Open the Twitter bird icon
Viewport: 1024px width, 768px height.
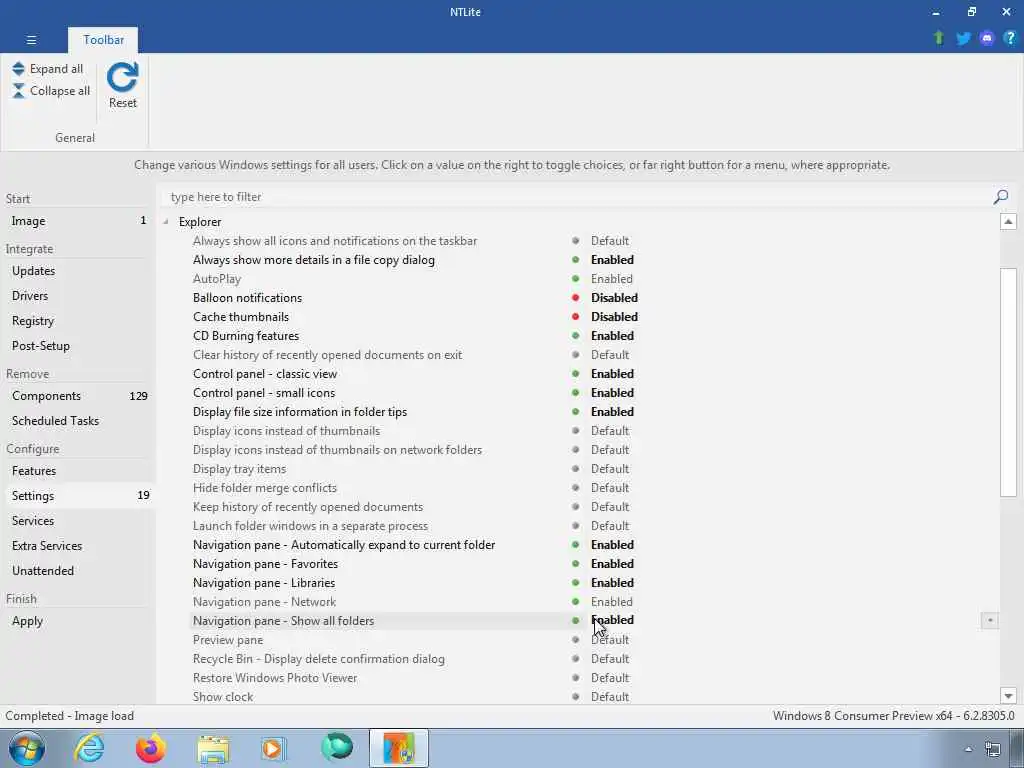pyautogui.click(x=963, y=39)
